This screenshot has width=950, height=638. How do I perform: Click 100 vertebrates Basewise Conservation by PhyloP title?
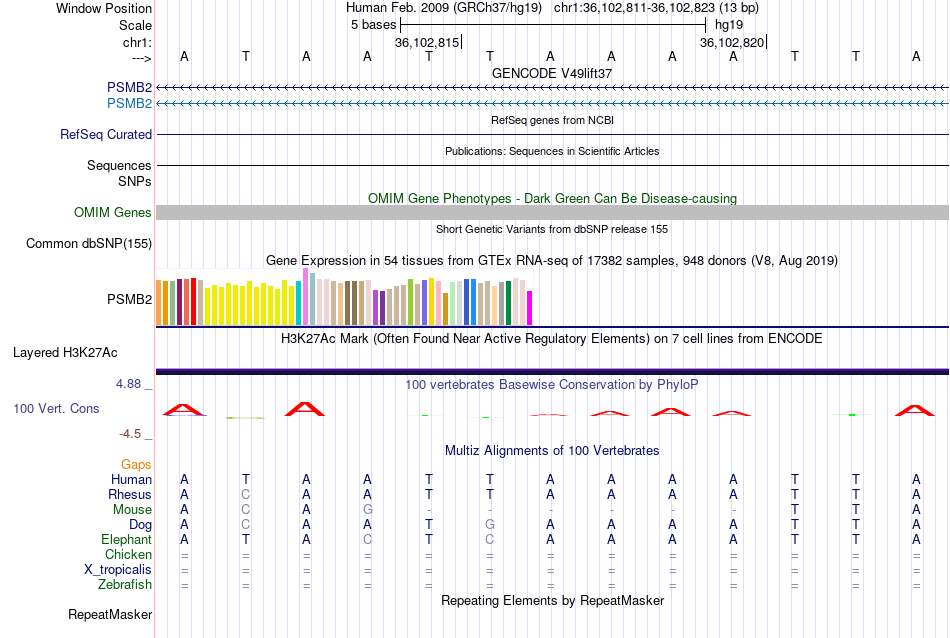[552, 384]
